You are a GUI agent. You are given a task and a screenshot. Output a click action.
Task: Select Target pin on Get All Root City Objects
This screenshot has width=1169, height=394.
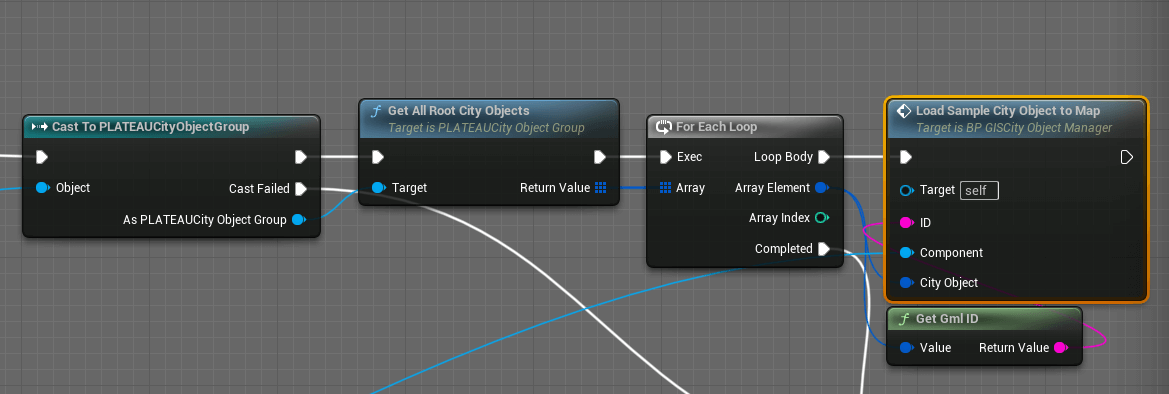(379, 187)
